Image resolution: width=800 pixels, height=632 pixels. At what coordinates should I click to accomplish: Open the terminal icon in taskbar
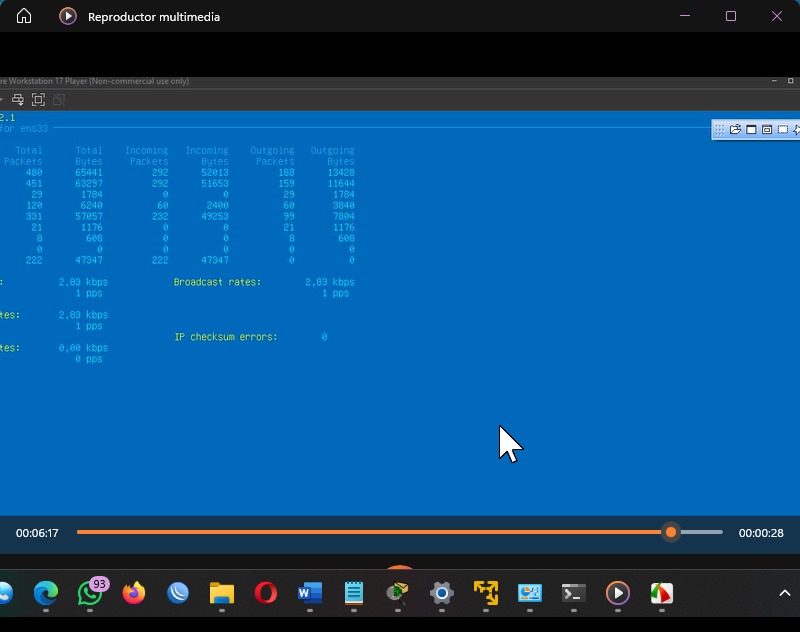pos(573,593)
